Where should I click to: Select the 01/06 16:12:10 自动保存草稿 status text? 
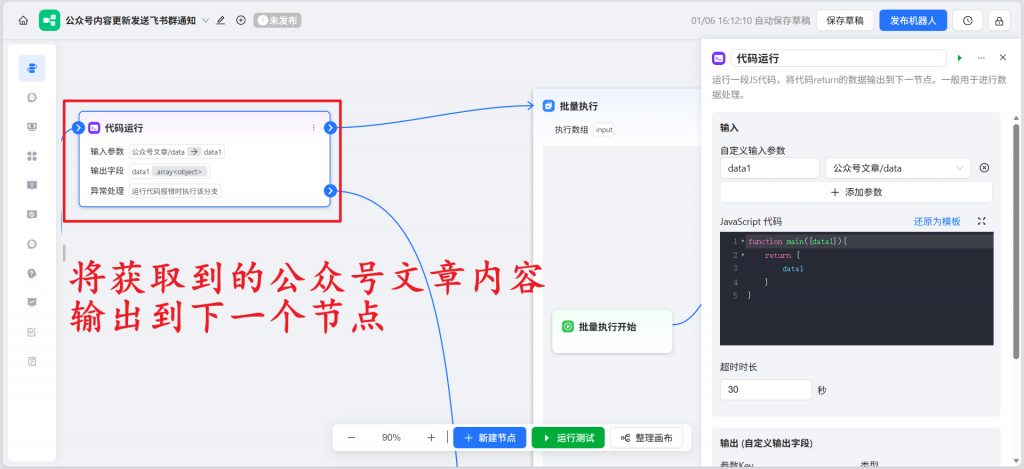tap(750, 20)
